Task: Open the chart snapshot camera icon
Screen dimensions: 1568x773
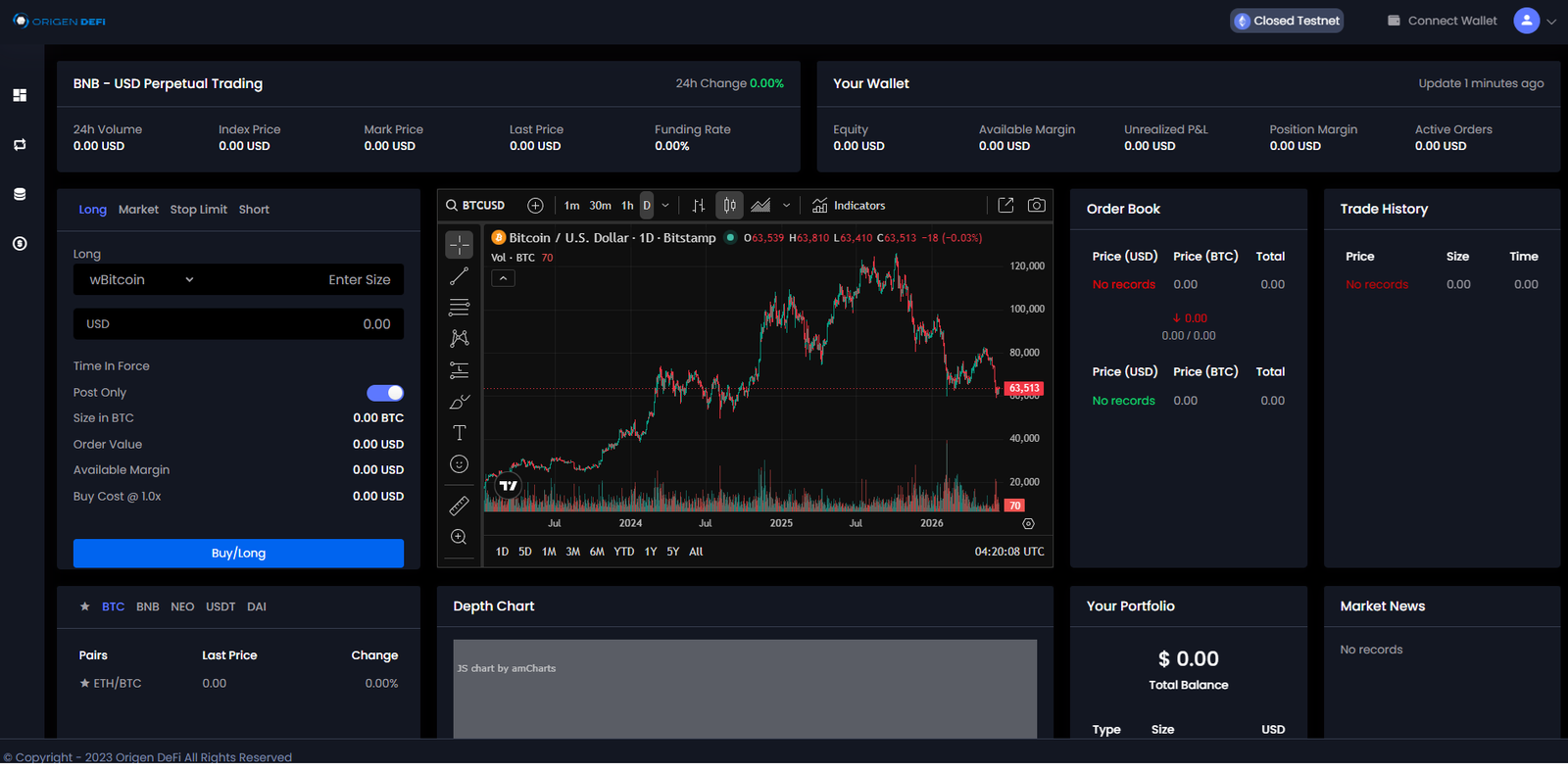Action: point(1036,205)
